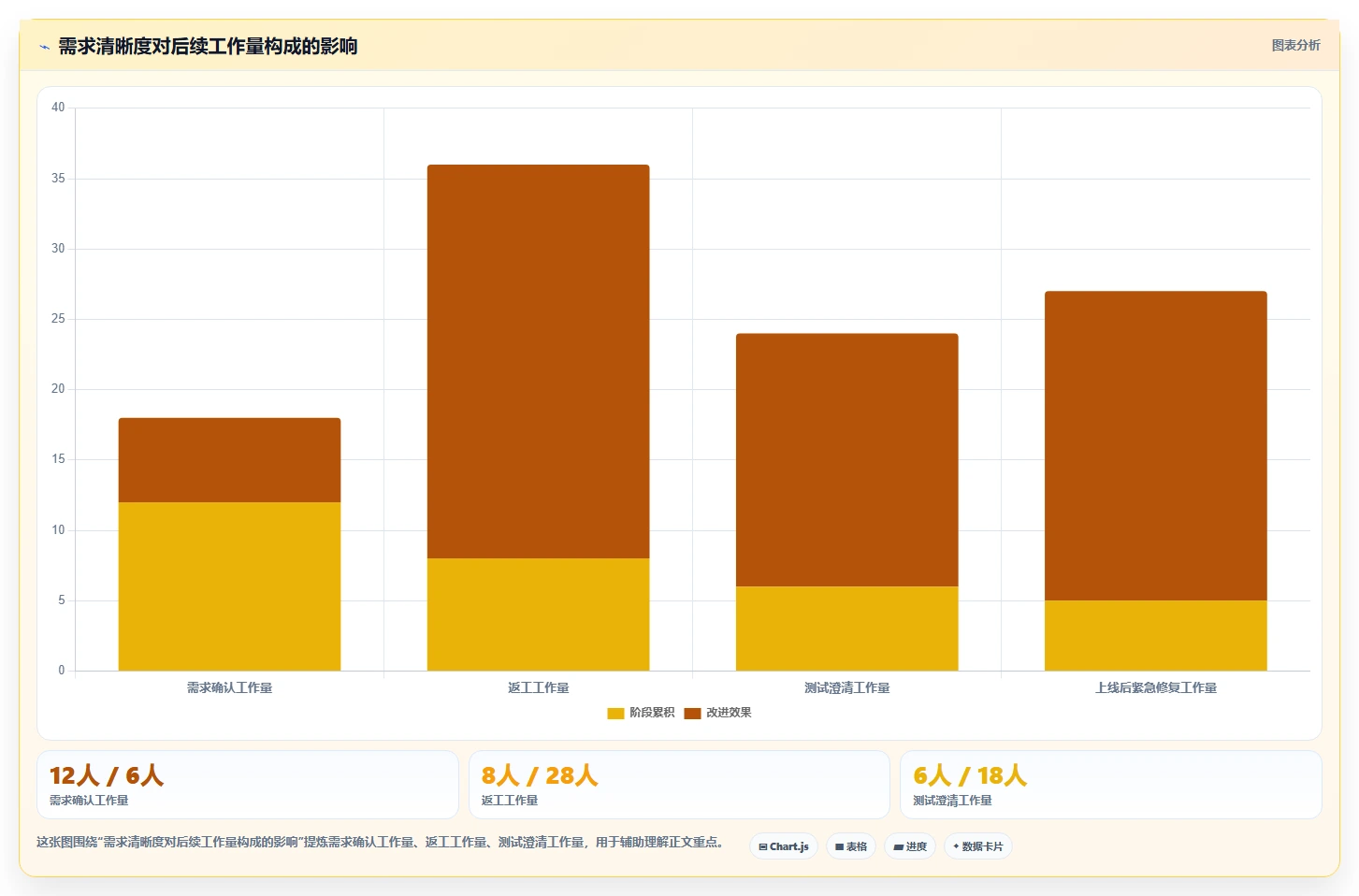Click the y-axis value 5
The height and width of the screenshot is (896, 1359).
[62, 600]
